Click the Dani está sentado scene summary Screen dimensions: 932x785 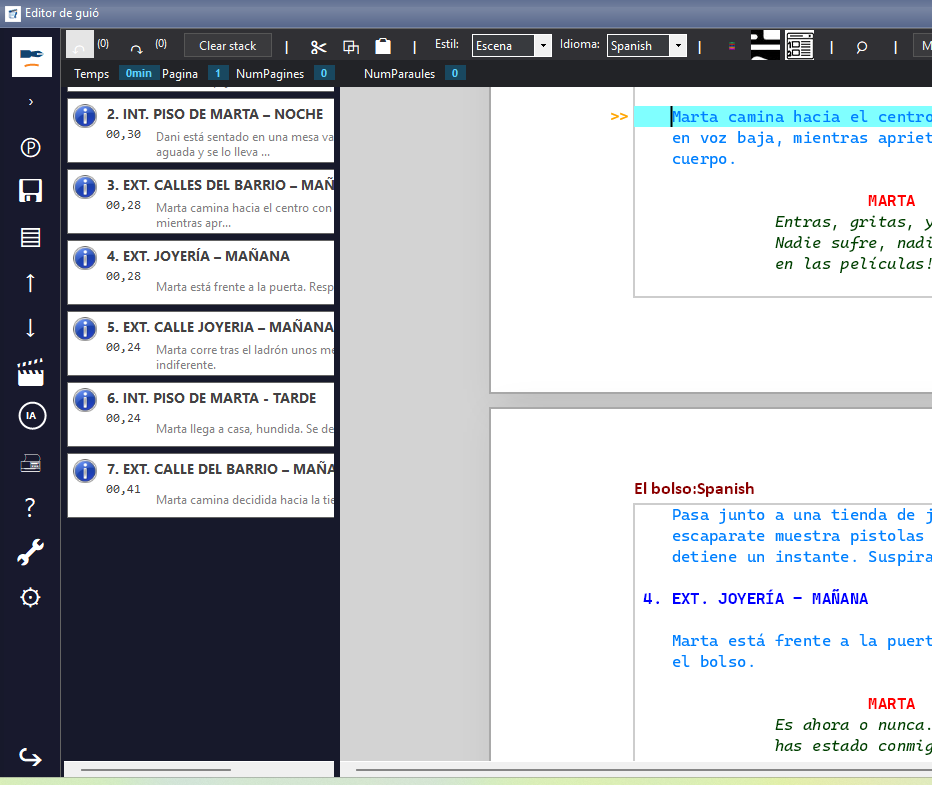coord(244,144)
